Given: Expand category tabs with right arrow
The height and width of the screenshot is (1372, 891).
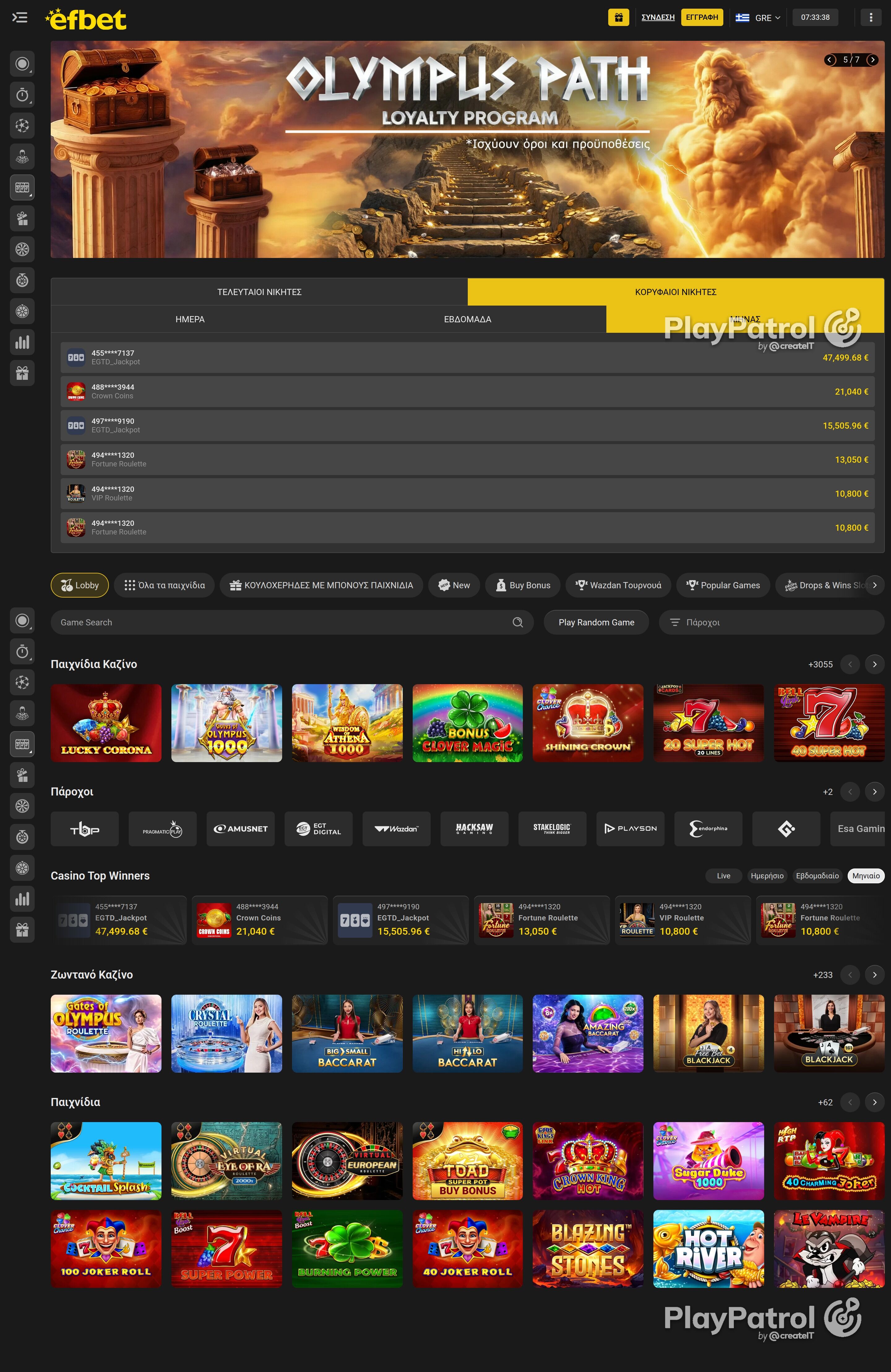Looking at the screenshot, I should pos(874,585).
